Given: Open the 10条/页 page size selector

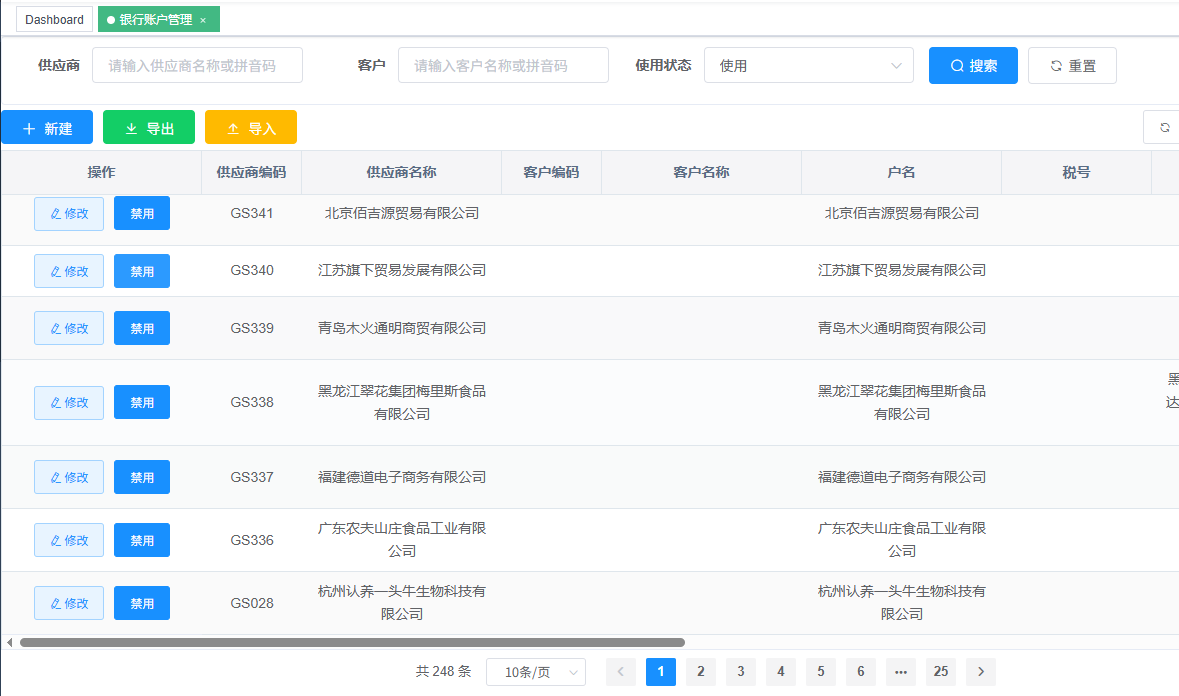Looking at the screenshot, I should pos(535,672).
